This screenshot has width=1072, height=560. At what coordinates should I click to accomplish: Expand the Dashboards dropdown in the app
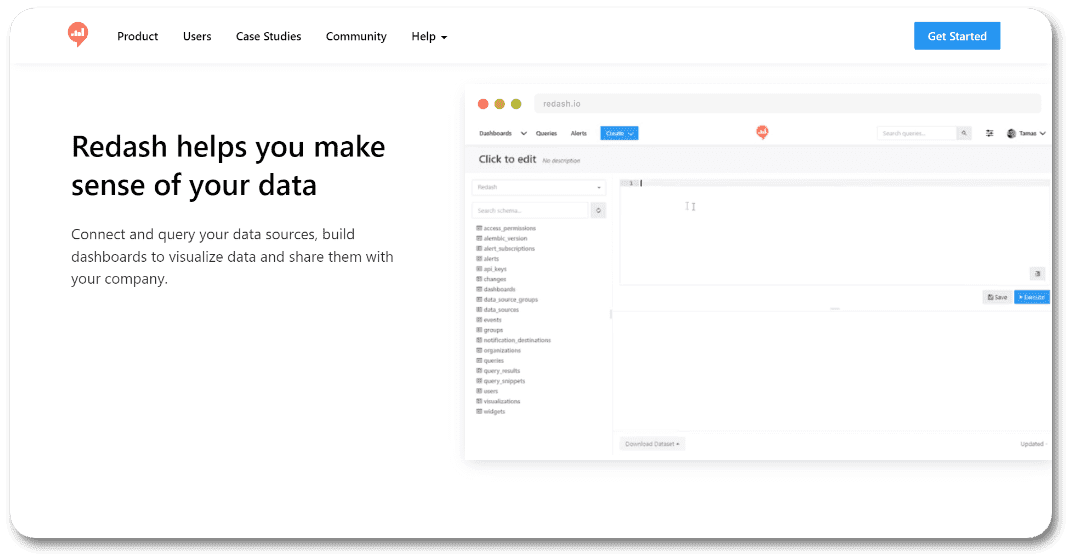(x=502, y=133)
